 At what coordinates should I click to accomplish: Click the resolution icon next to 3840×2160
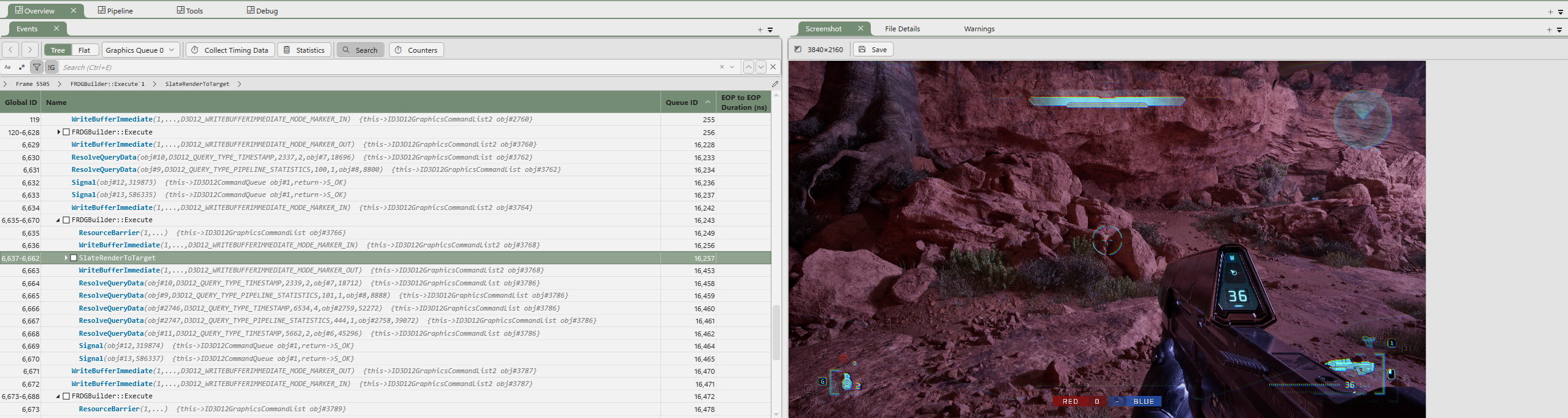pyautogui.click(x=798, y=49)
